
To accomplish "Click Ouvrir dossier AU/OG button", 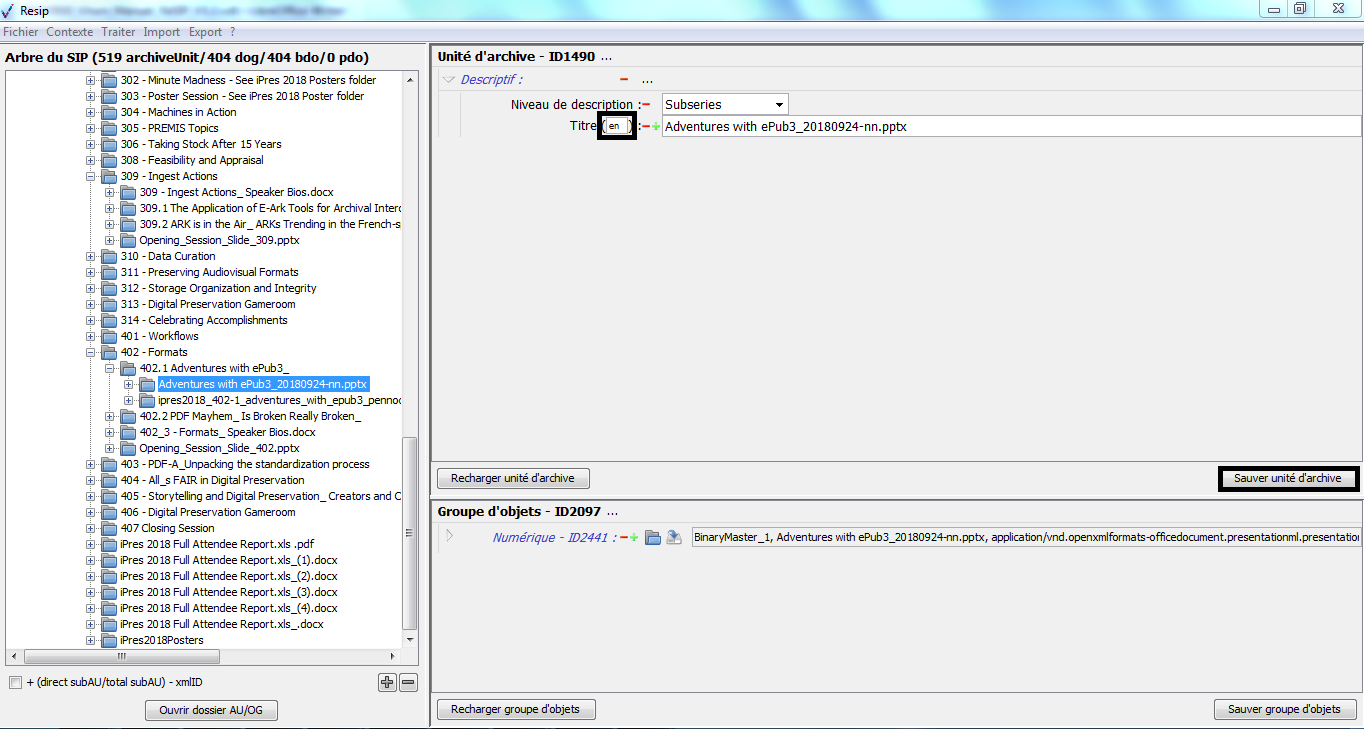I will pos(211,710).
